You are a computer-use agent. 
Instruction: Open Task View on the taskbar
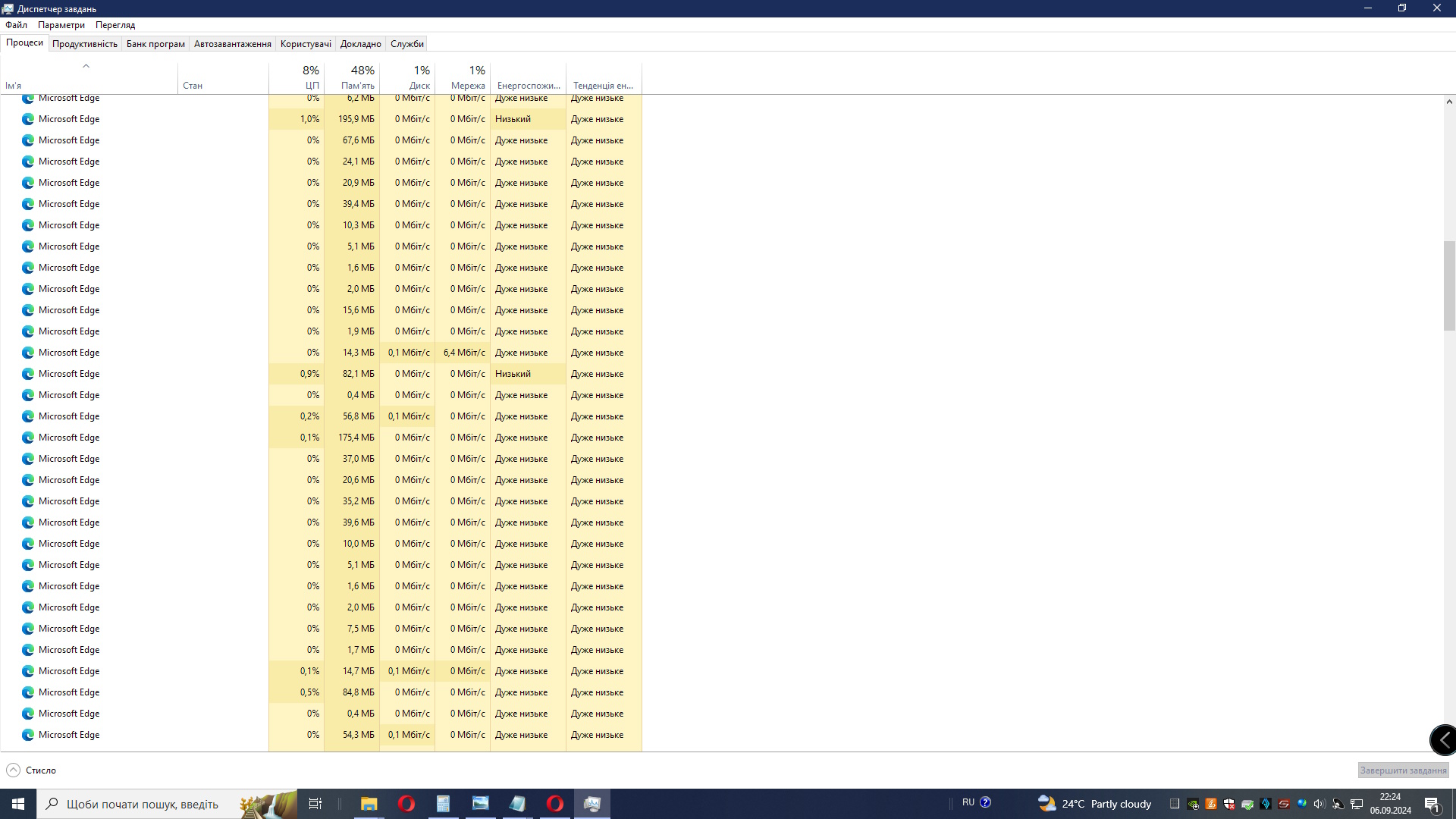point(315,804)
